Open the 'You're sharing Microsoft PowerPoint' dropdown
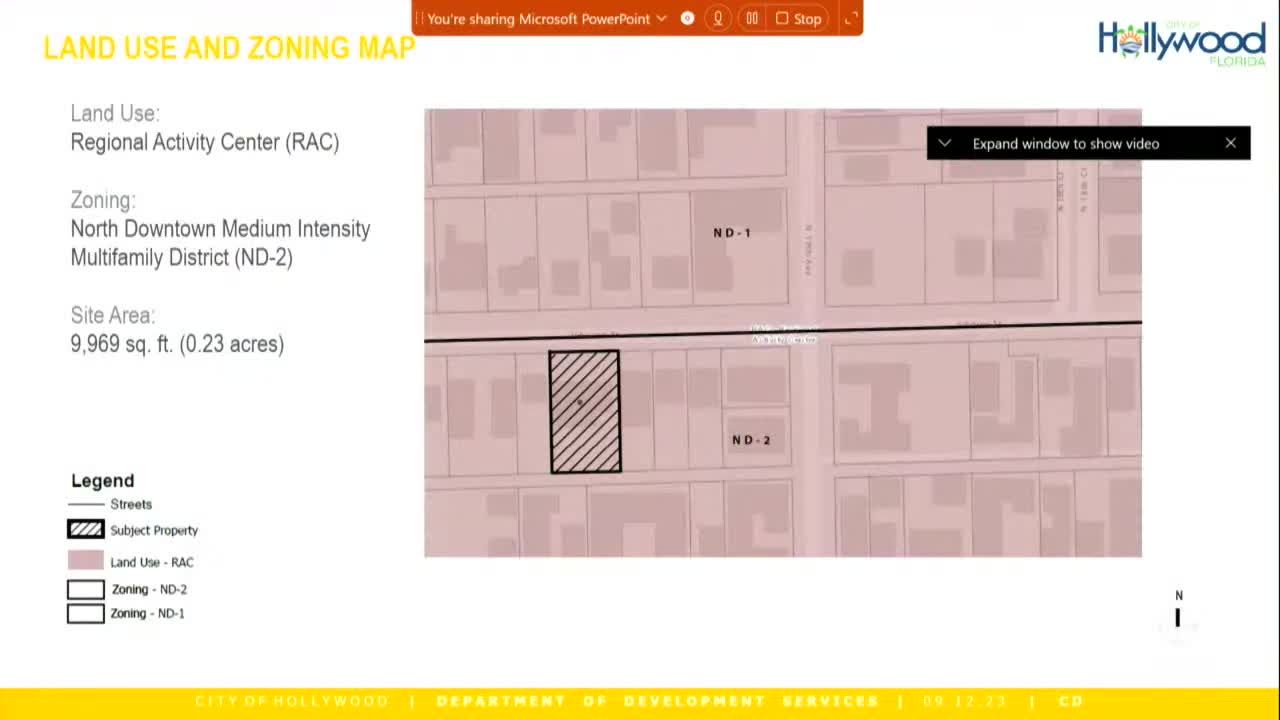This screenshot has height=720, width=1280. [661, 18]
